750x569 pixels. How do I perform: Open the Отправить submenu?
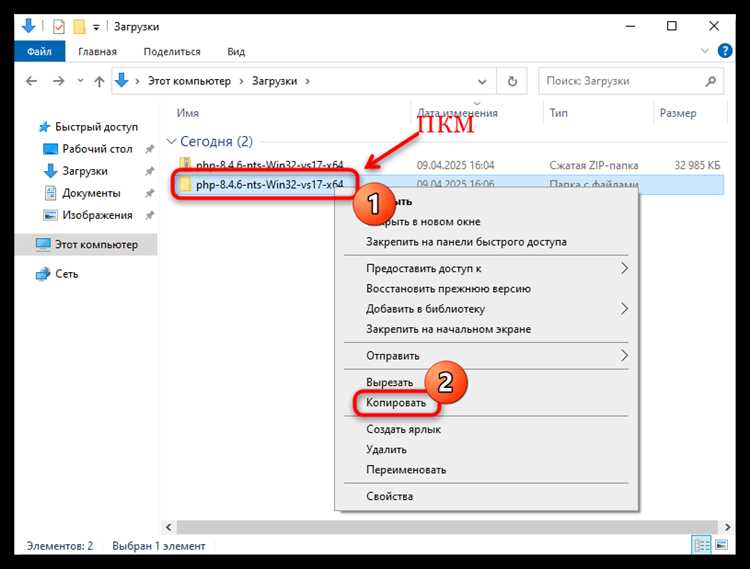click(x=486, y=356)
